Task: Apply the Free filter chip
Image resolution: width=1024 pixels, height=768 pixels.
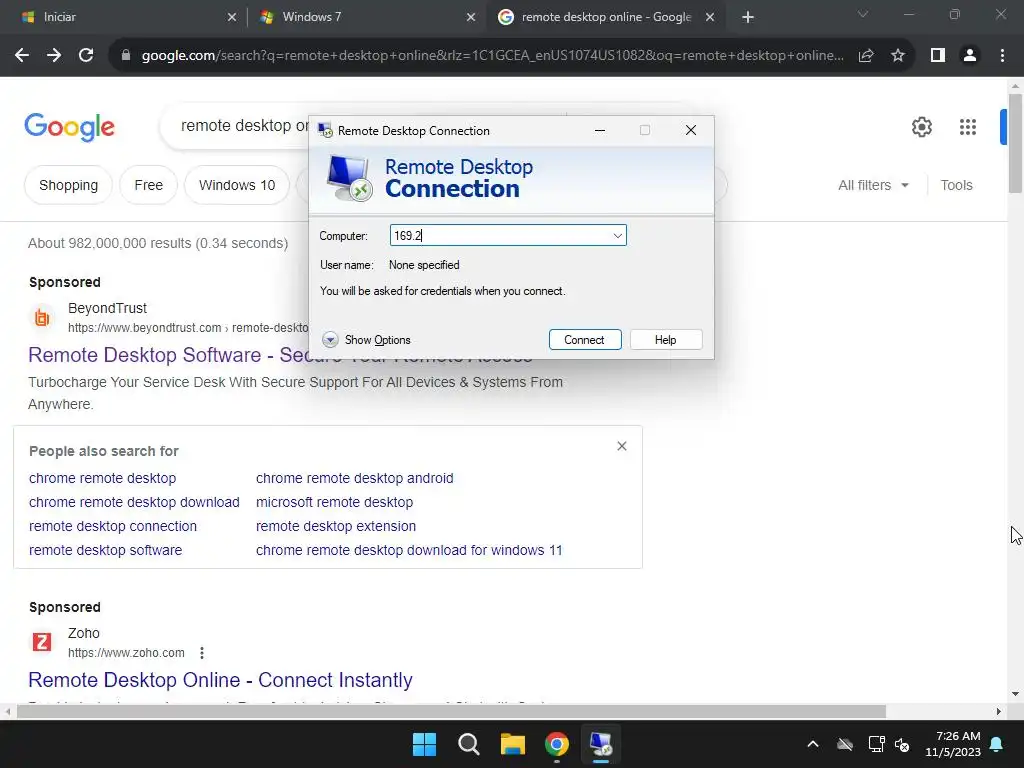Action: pos(148,185)
